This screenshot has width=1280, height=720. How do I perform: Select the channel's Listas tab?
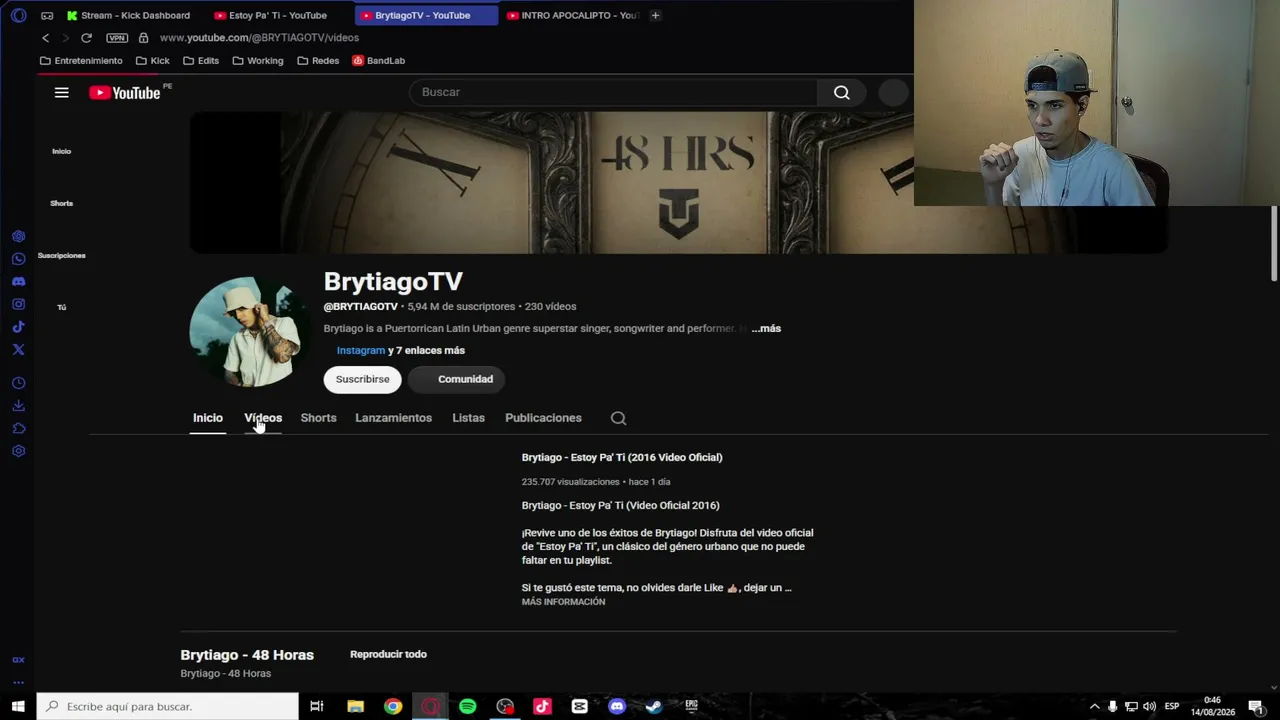(468, 418)
